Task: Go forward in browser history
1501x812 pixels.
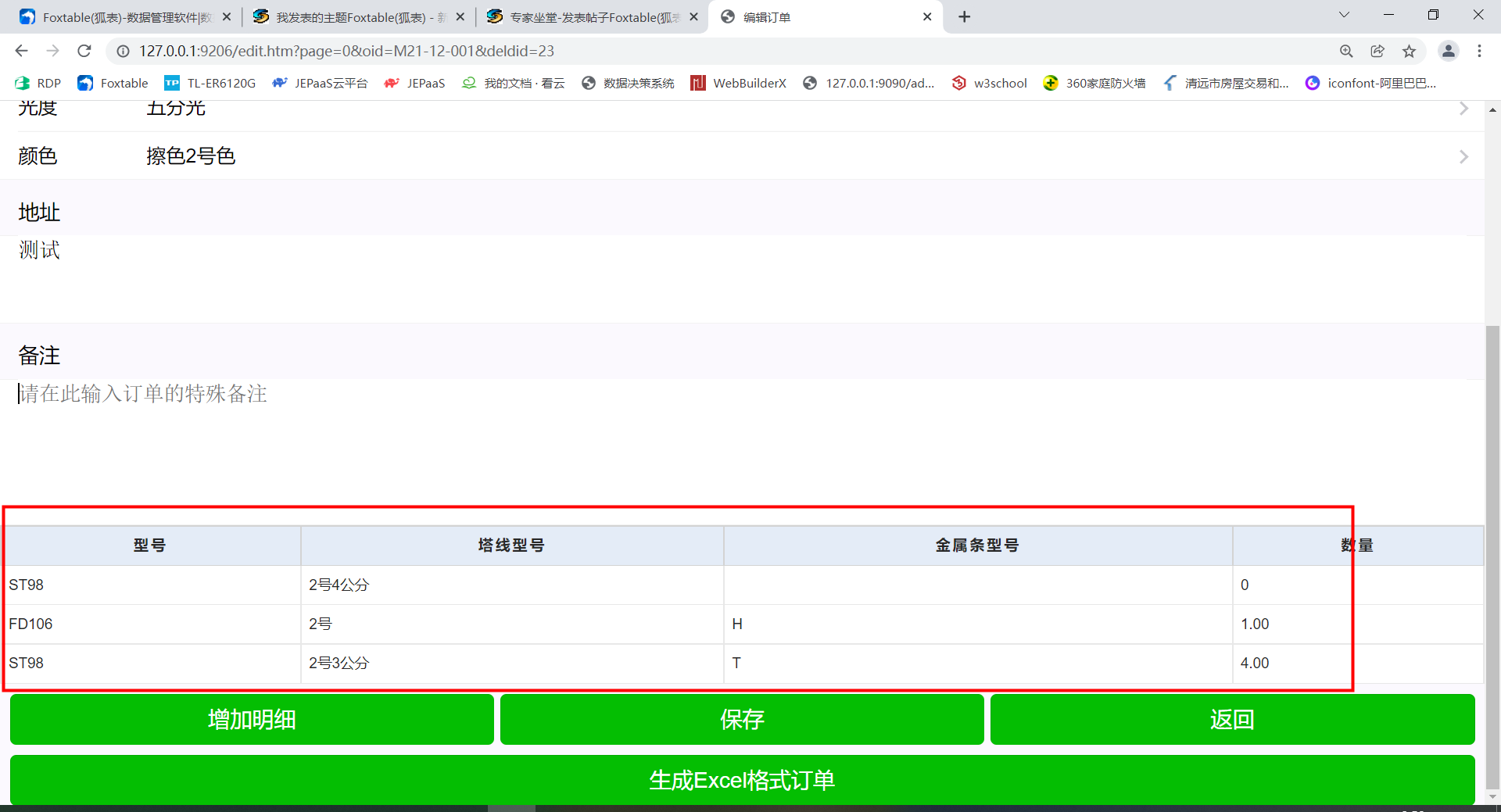Action: tap(52, 51)
